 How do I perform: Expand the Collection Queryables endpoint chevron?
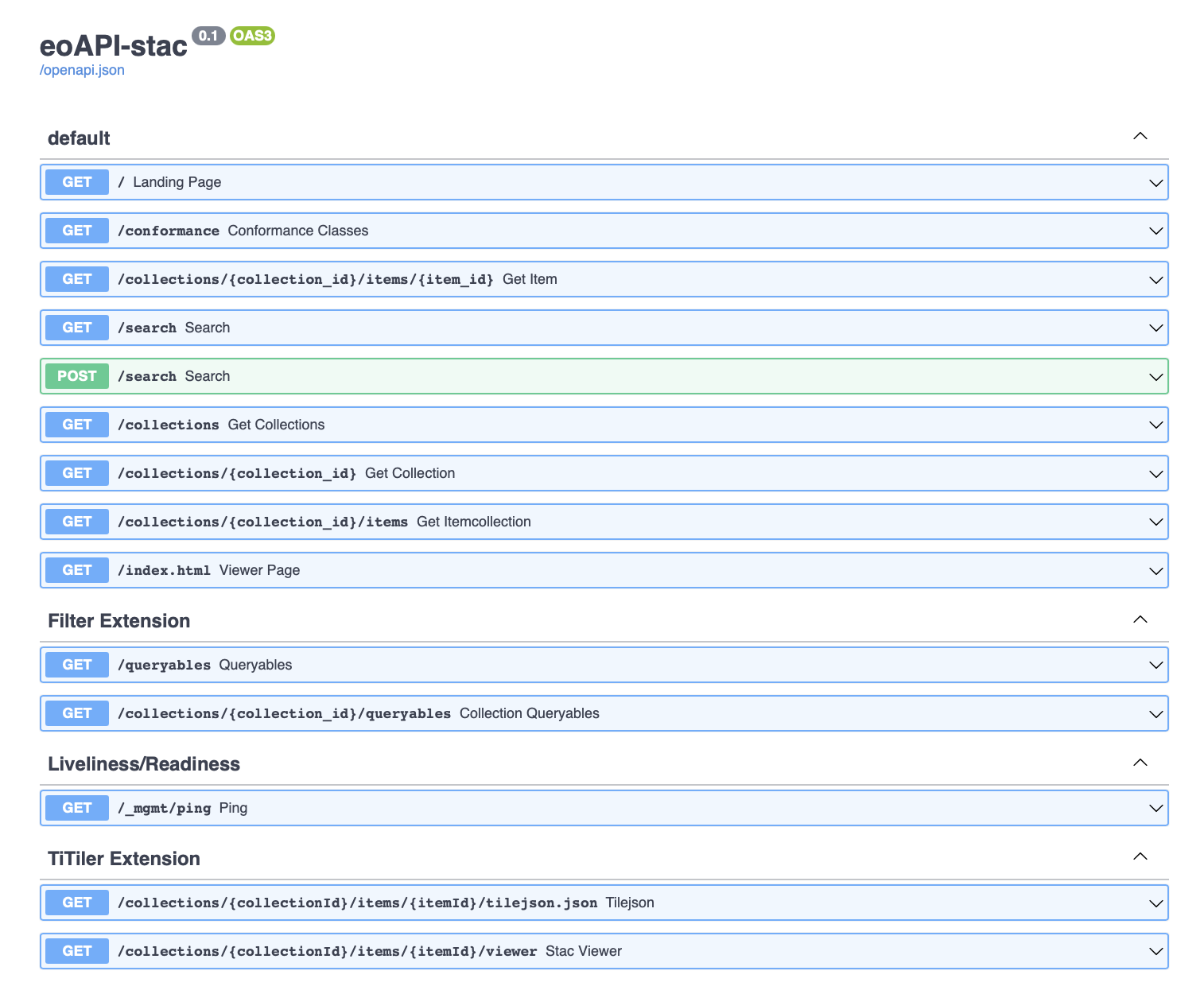tap(1155, 714)
